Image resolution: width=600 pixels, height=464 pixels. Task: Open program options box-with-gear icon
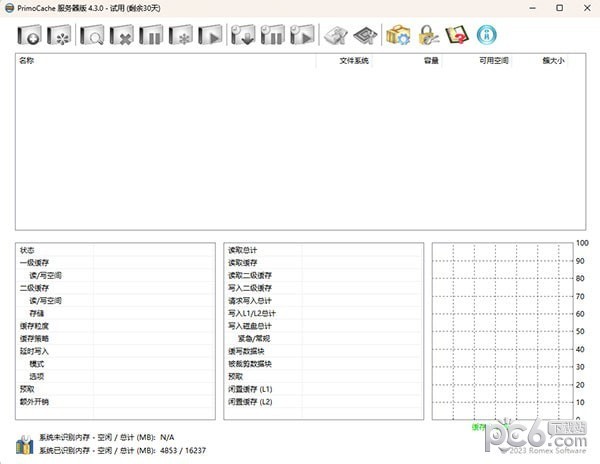pyautogui.click(x=398, y=35)
